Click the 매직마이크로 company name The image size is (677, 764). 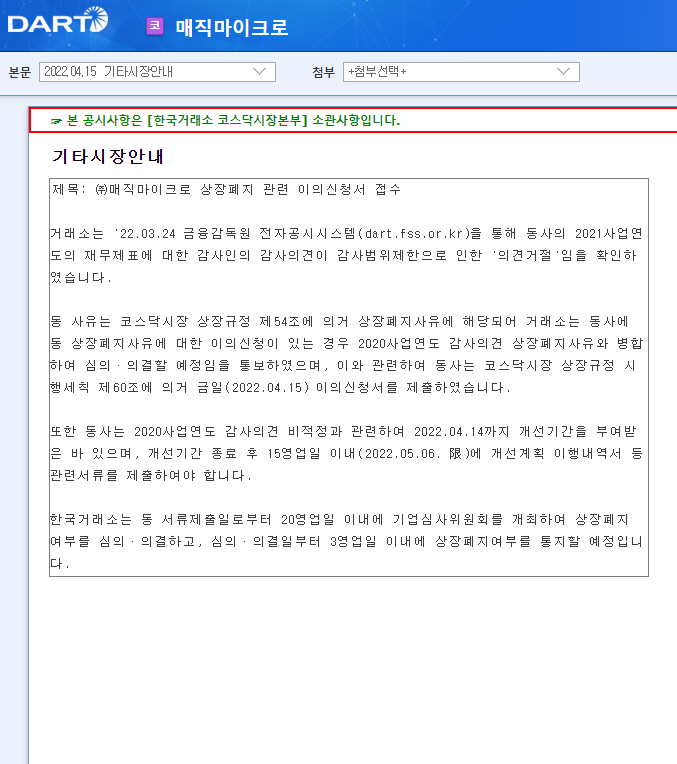click(232, 27)
